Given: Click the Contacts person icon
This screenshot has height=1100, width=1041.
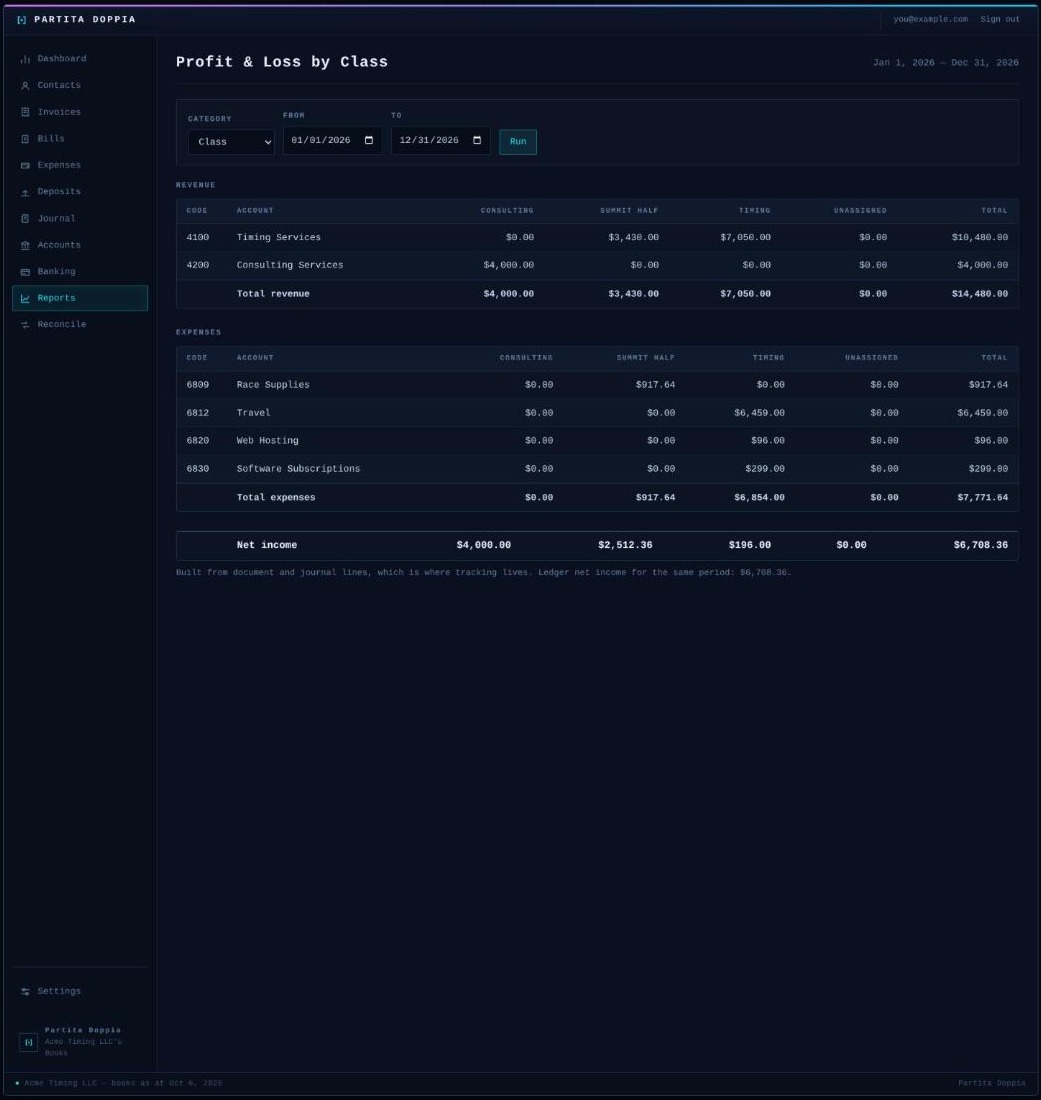Looking at the screenshot, I should tap(25, 86).
